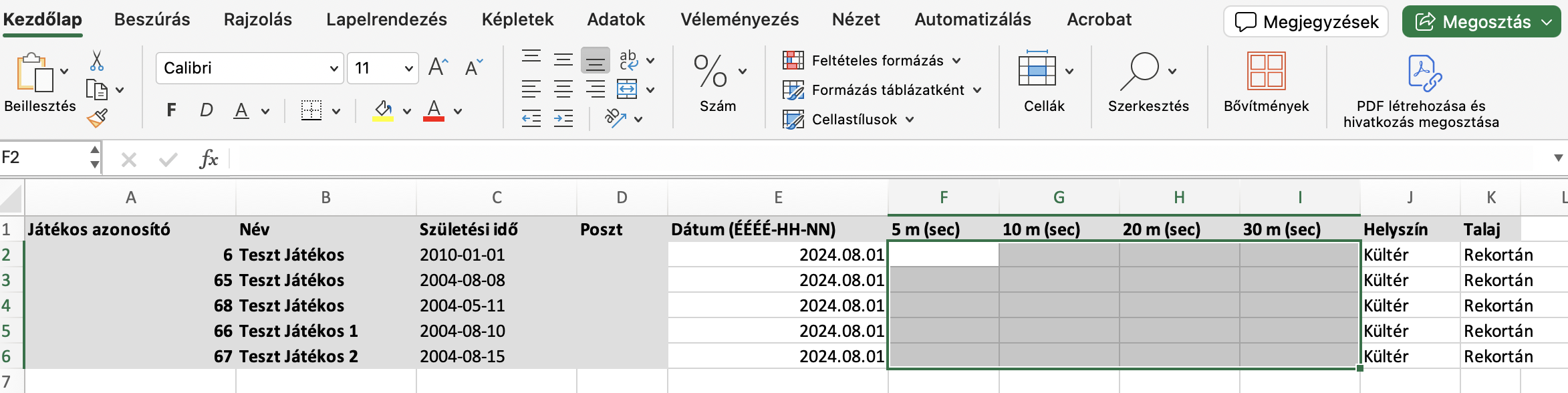Open the Bővítmények add-ins icon
The image size is (1568, 393).
pyautogui.click(x=1266, y=81)
